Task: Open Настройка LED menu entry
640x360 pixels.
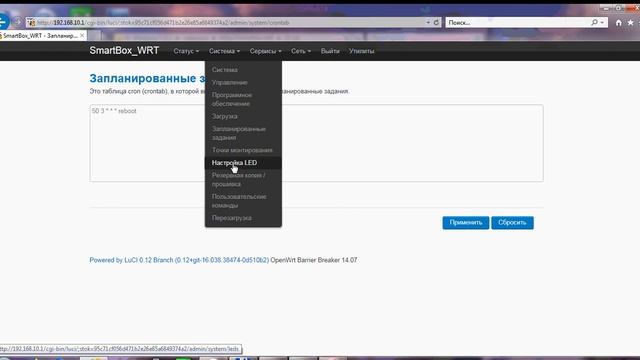Action: (243, 162)
